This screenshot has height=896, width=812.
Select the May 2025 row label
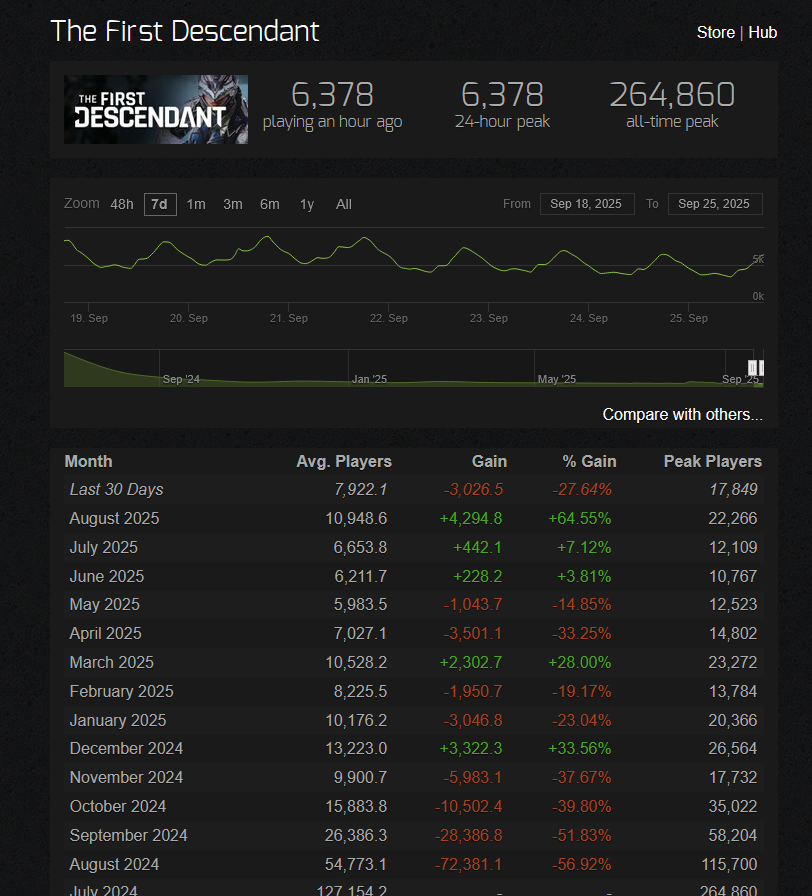[105, 605]
